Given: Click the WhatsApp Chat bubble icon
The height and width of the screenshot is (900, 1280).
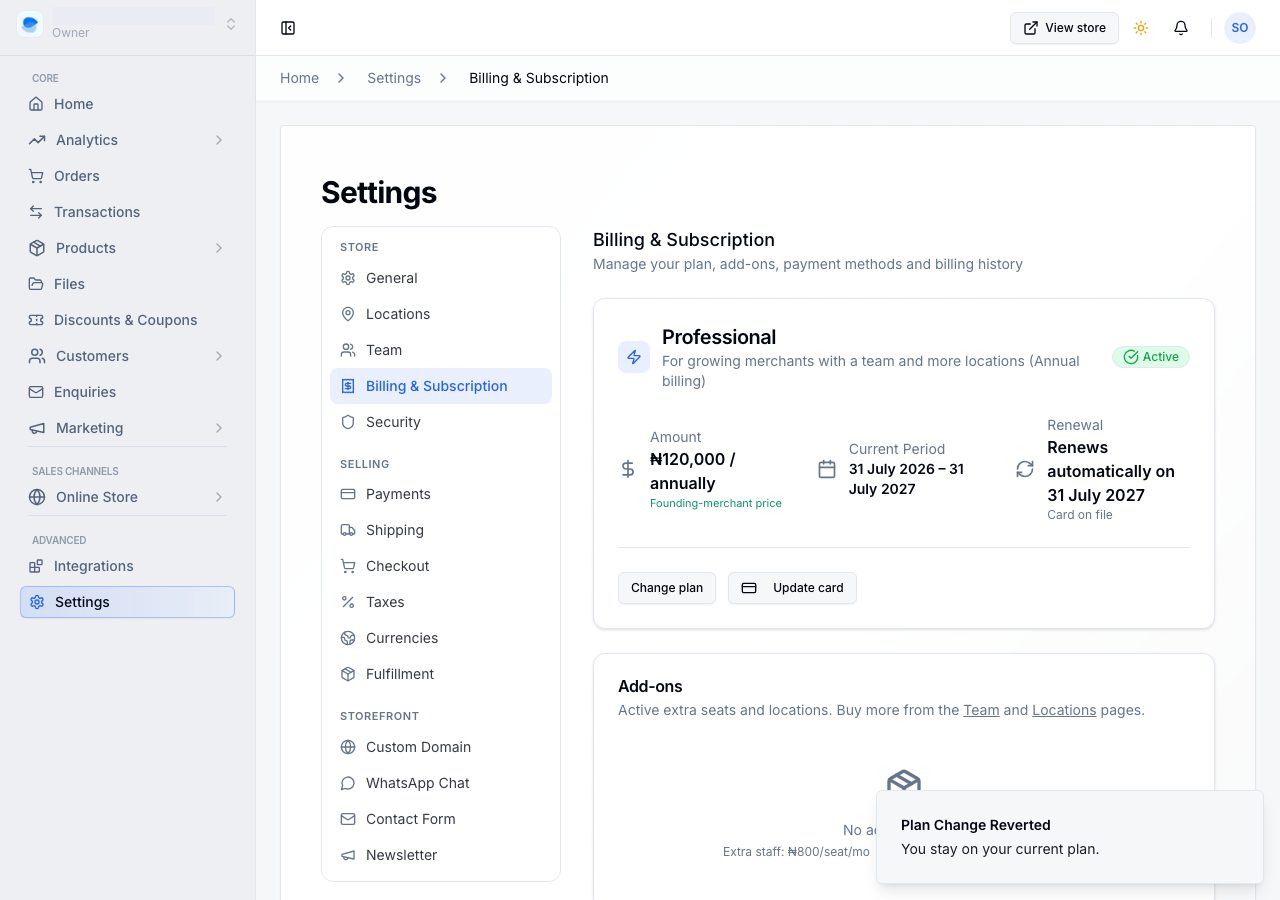Looking at the screenshot, I should [x=348, y=783].
